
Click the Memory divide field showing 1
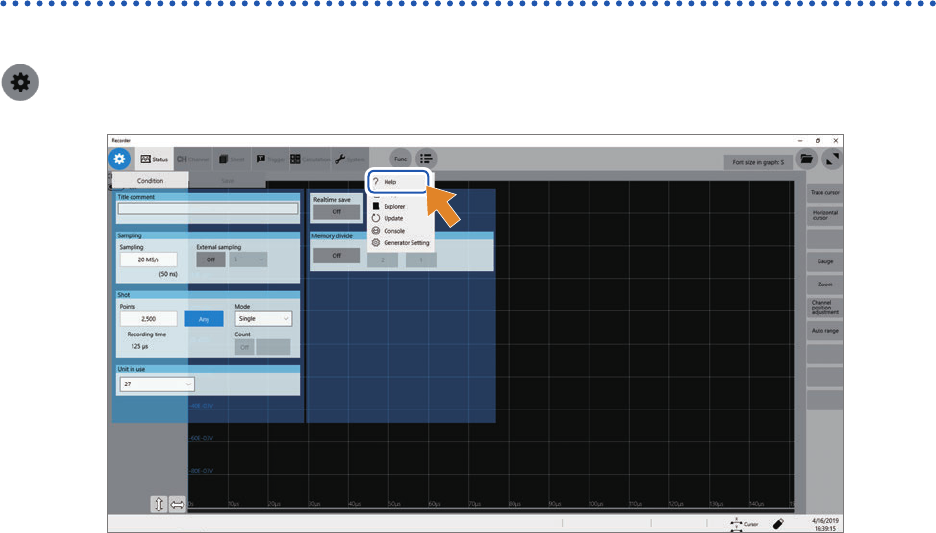point(421,260)
